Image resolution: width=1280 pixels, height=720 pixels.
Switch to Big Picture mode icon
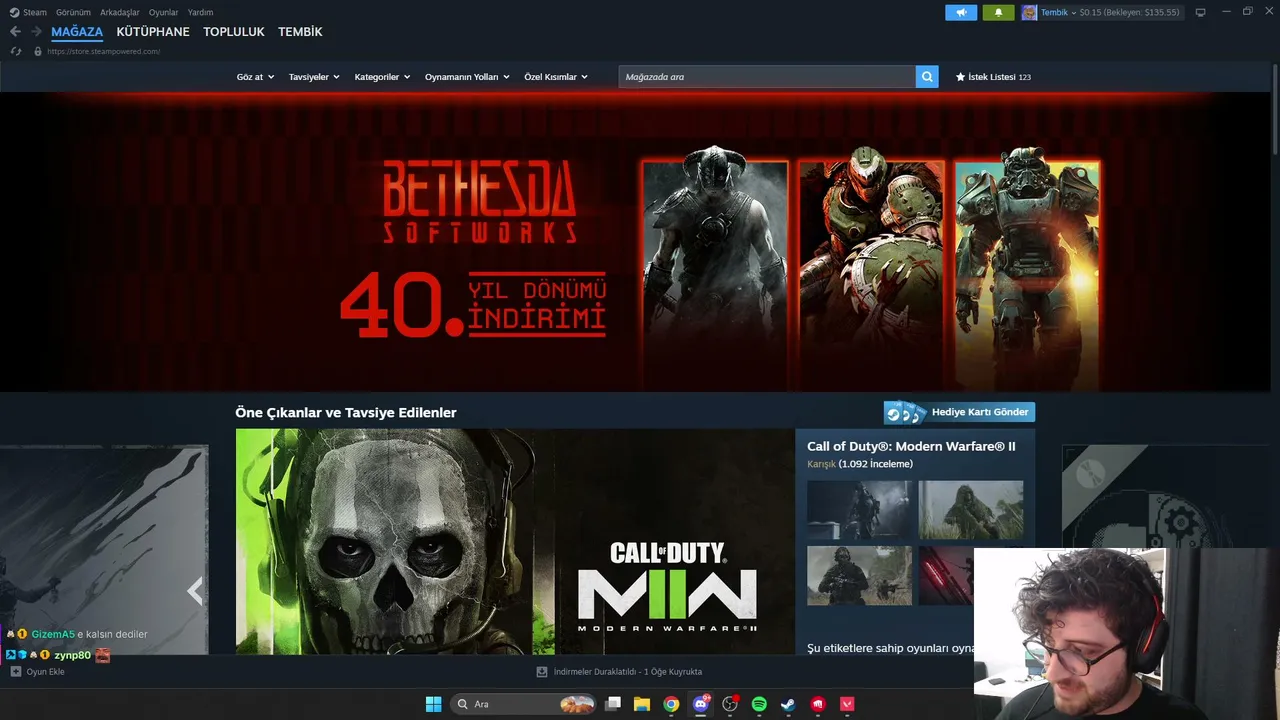(x=1201, y=12)
